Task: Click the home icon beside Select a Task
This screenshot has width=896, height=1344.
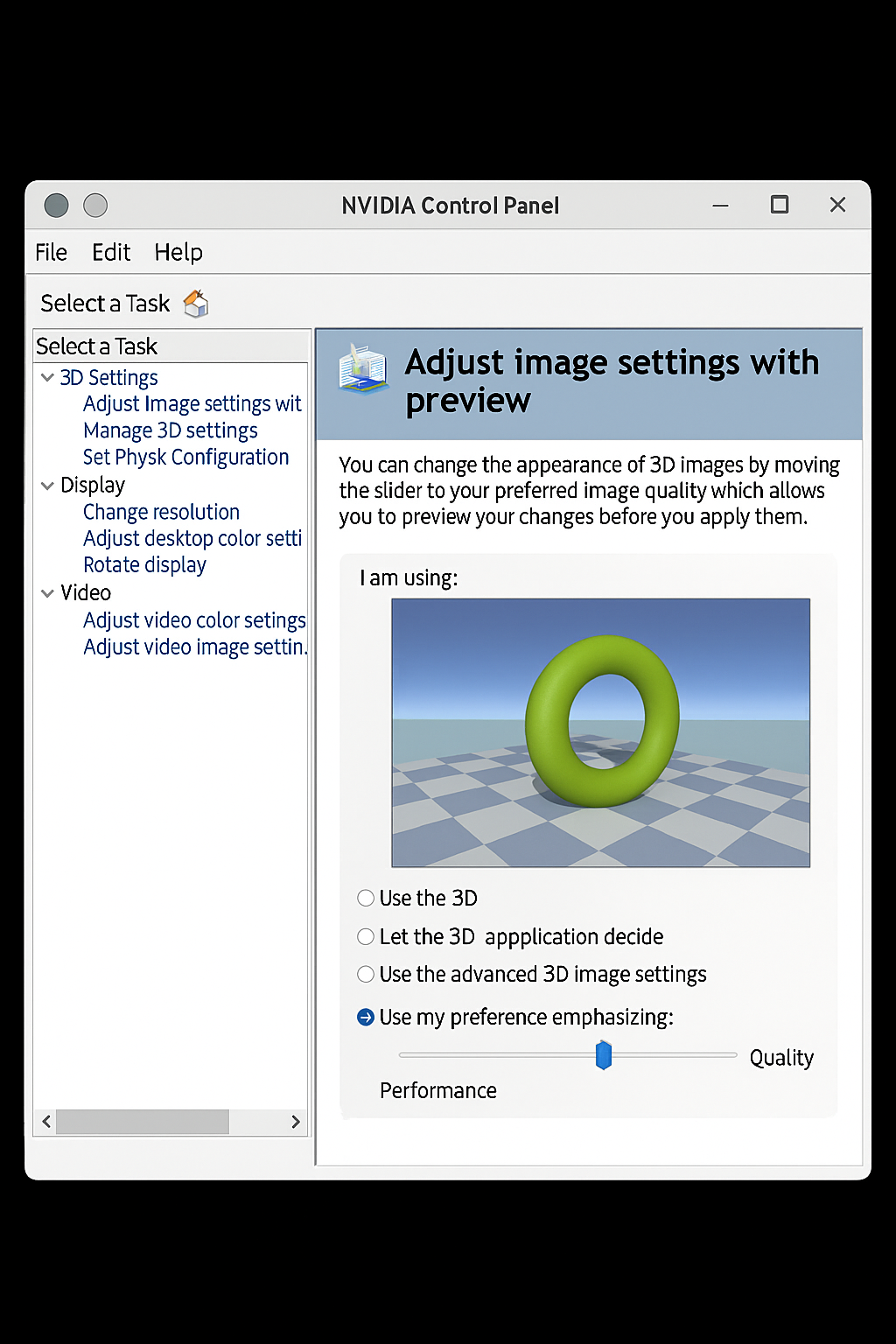Action: point(196,304)
